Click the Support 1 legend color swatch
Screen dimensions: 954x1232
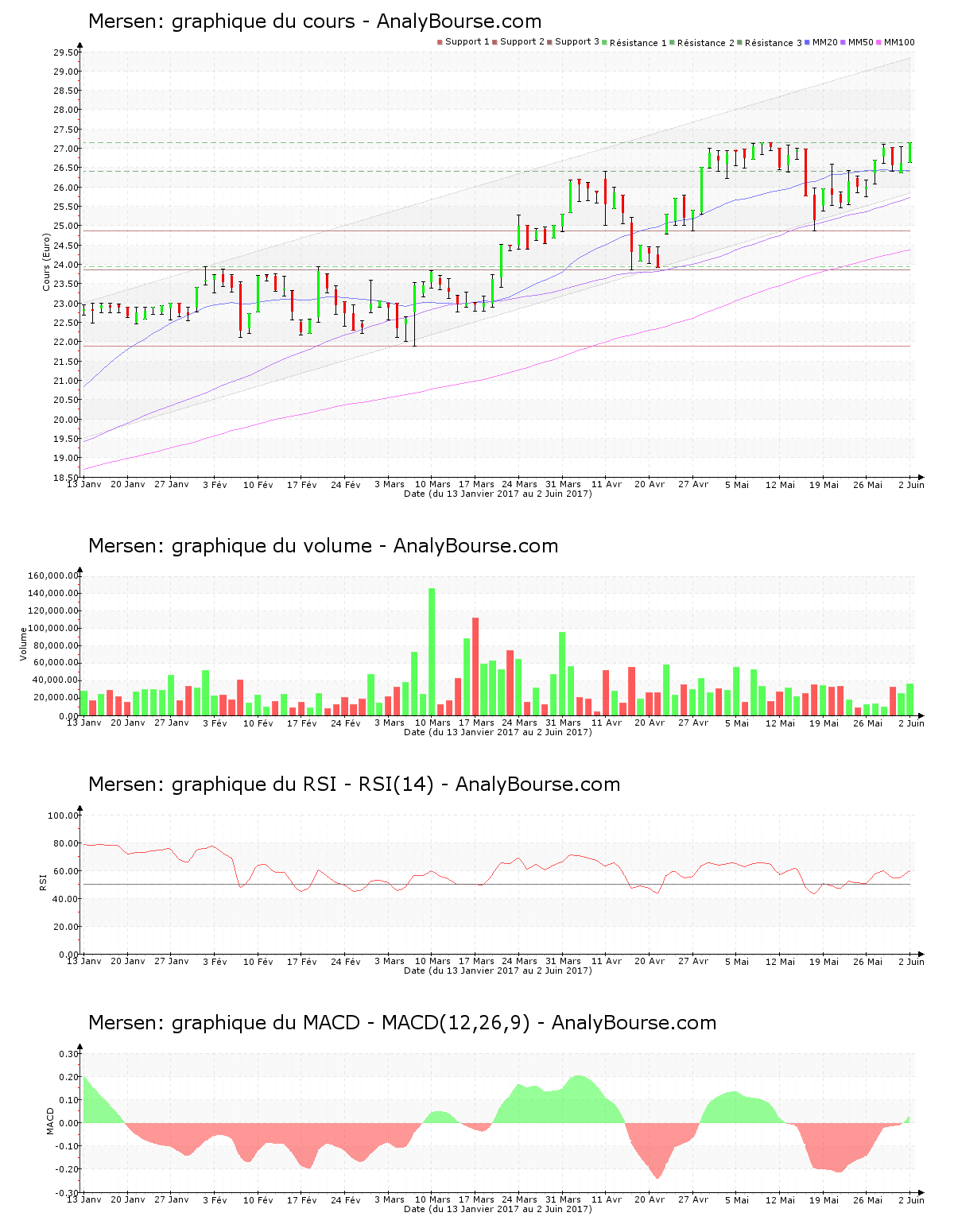click(440, 42)
